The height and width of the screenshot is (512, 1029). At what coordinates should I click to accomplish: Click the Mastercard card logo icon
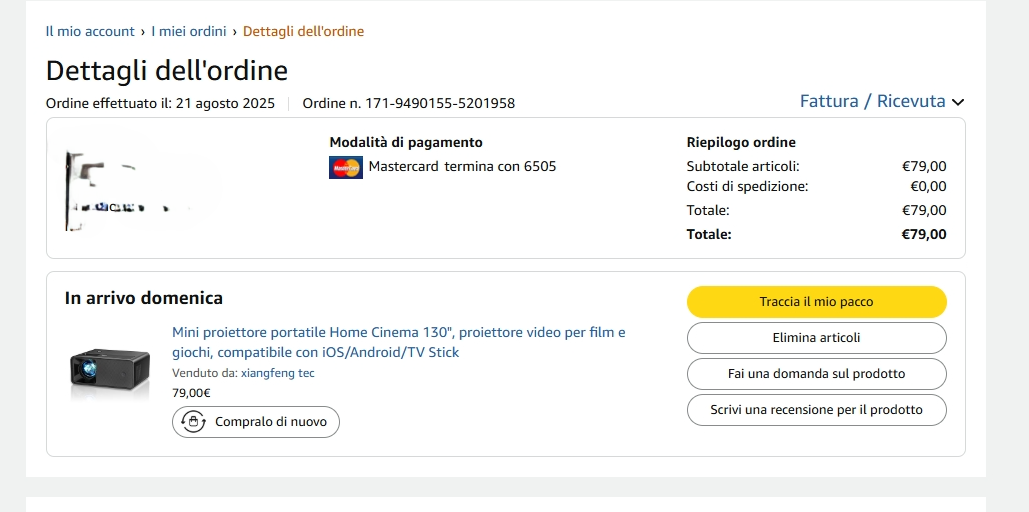(x=345, y=167)
